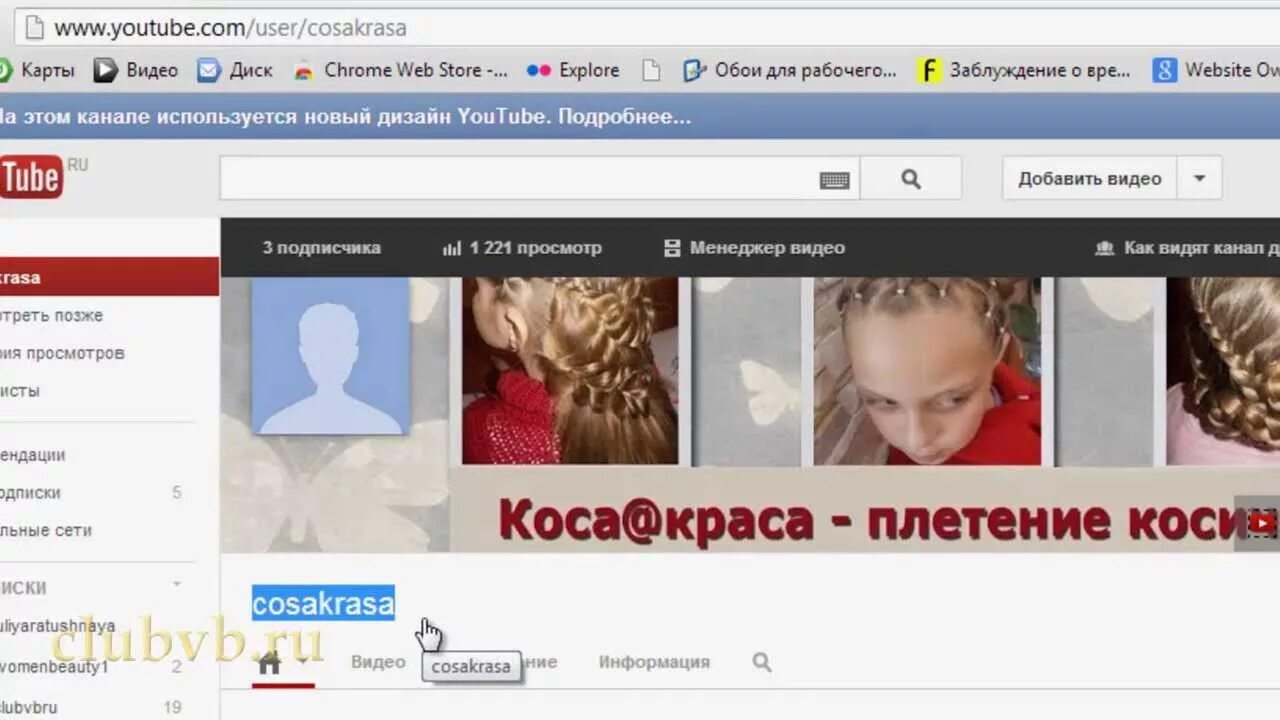
Task: Switch to the Видео channel tab
Action: click(378, 662)
